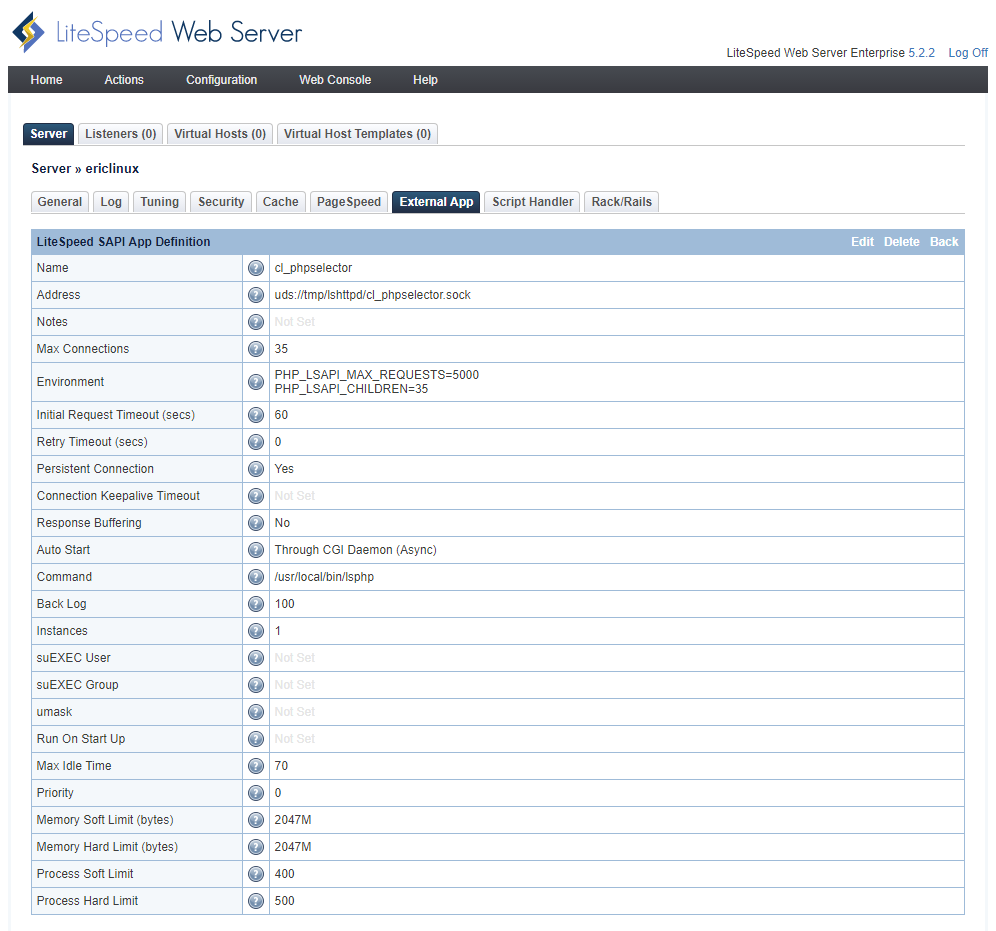View help about Max Connections
The image size is (996, 931).
pyautogui.click(x=256, y=348)
